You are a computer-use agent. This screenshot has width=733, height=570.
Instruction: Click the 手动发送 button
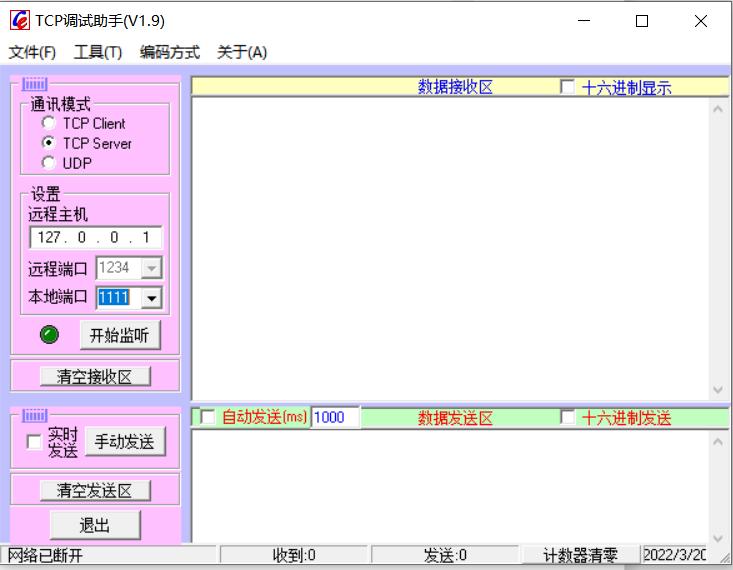pyautogui.click(x=125, y=441)
